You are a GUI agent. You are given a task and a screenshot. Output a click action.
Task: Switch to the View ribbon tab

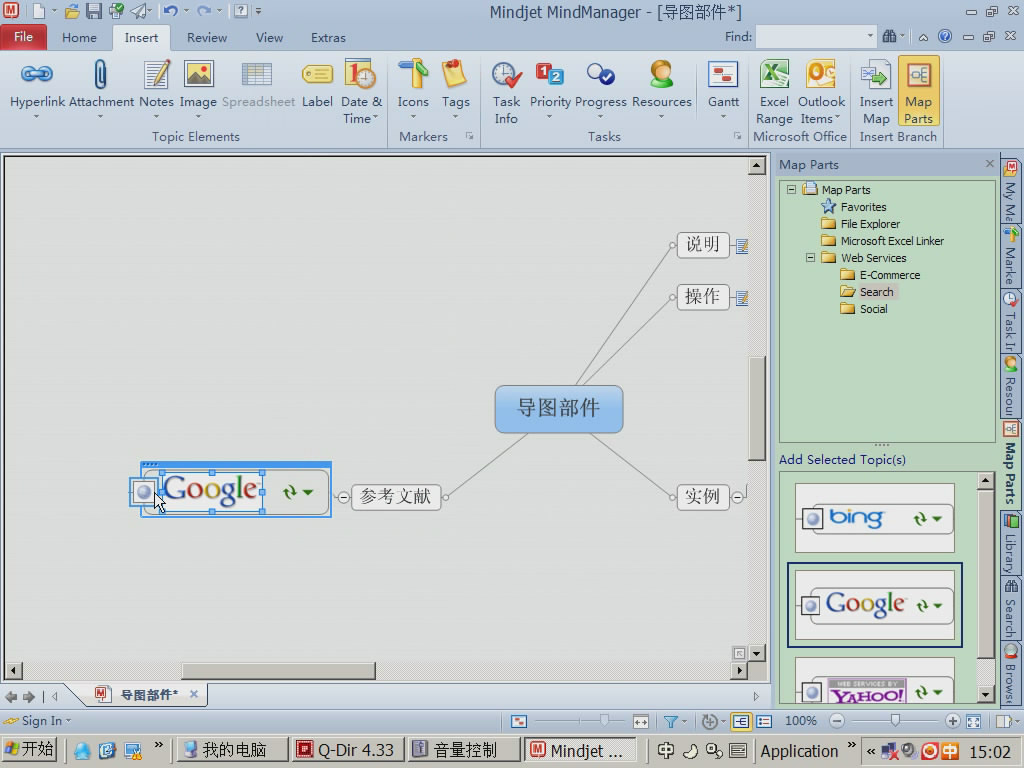pos(269,37)
